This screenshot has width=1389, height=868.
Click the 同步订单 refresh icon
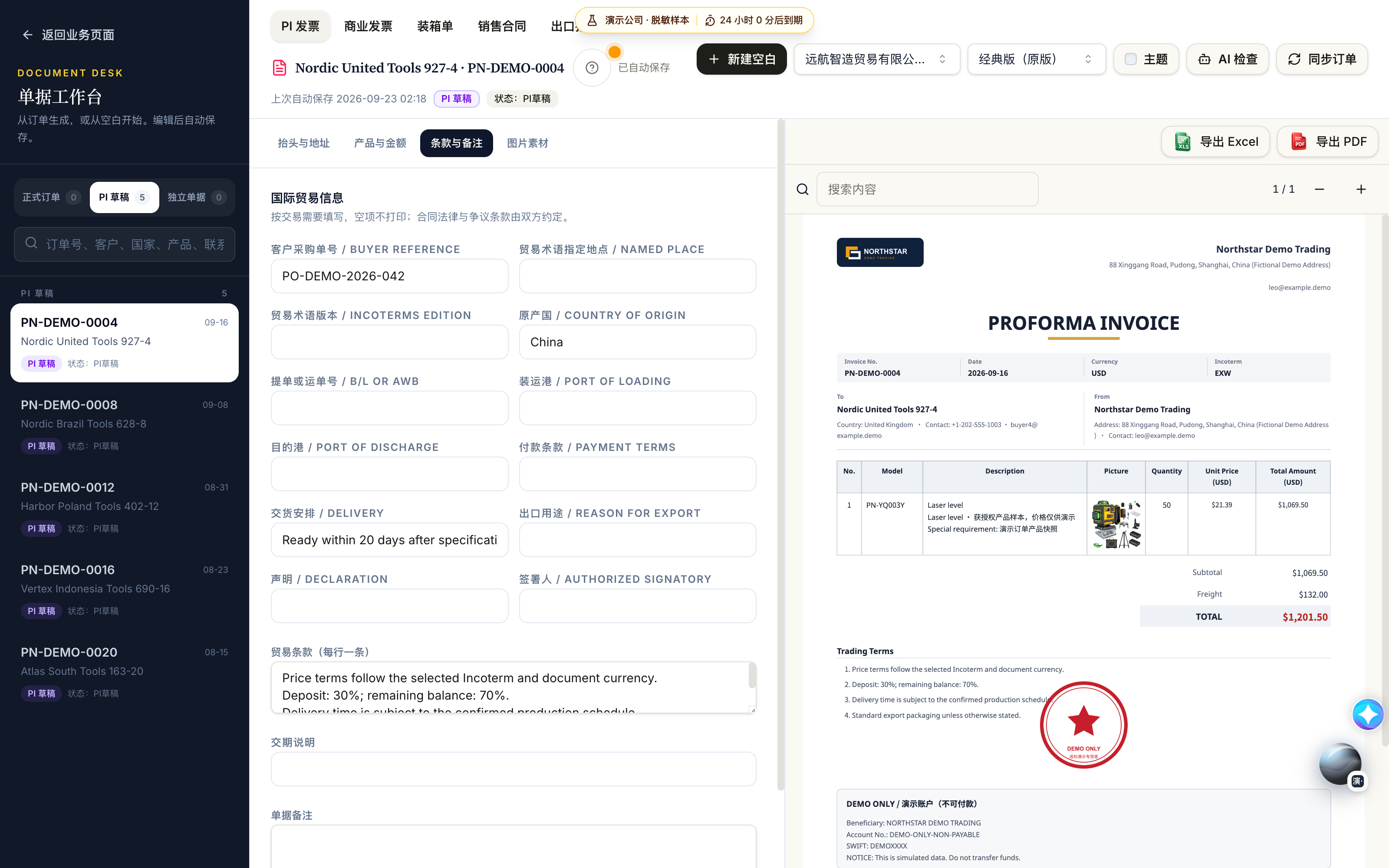(1294, 59)
